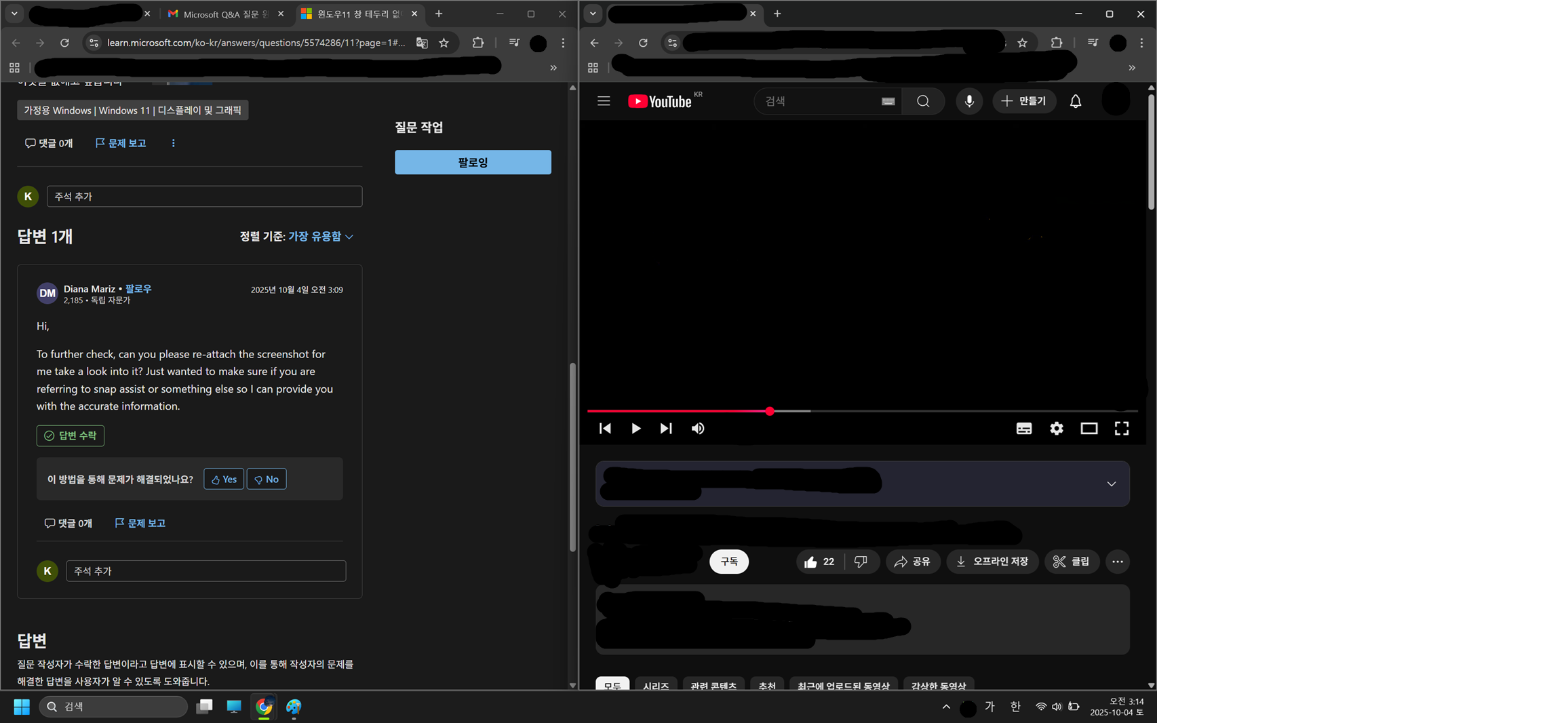The image size is (1568, 723).
Task: Switch to the Microsoft Q&A Gmail tab
Action: (x=227, y=14)
